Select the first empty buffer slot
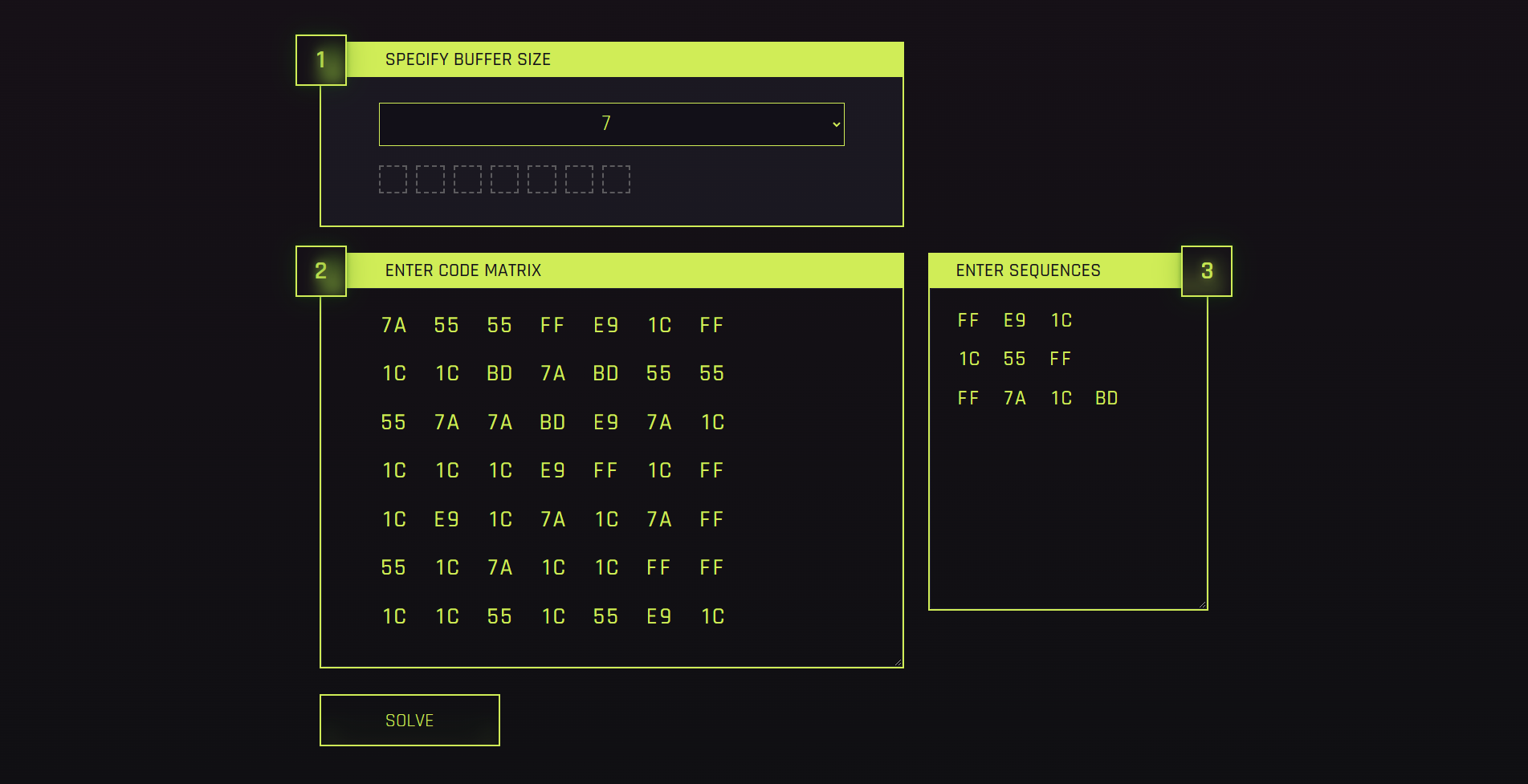The height and width of the screenshot is (784, 1528). click(393, 179)
